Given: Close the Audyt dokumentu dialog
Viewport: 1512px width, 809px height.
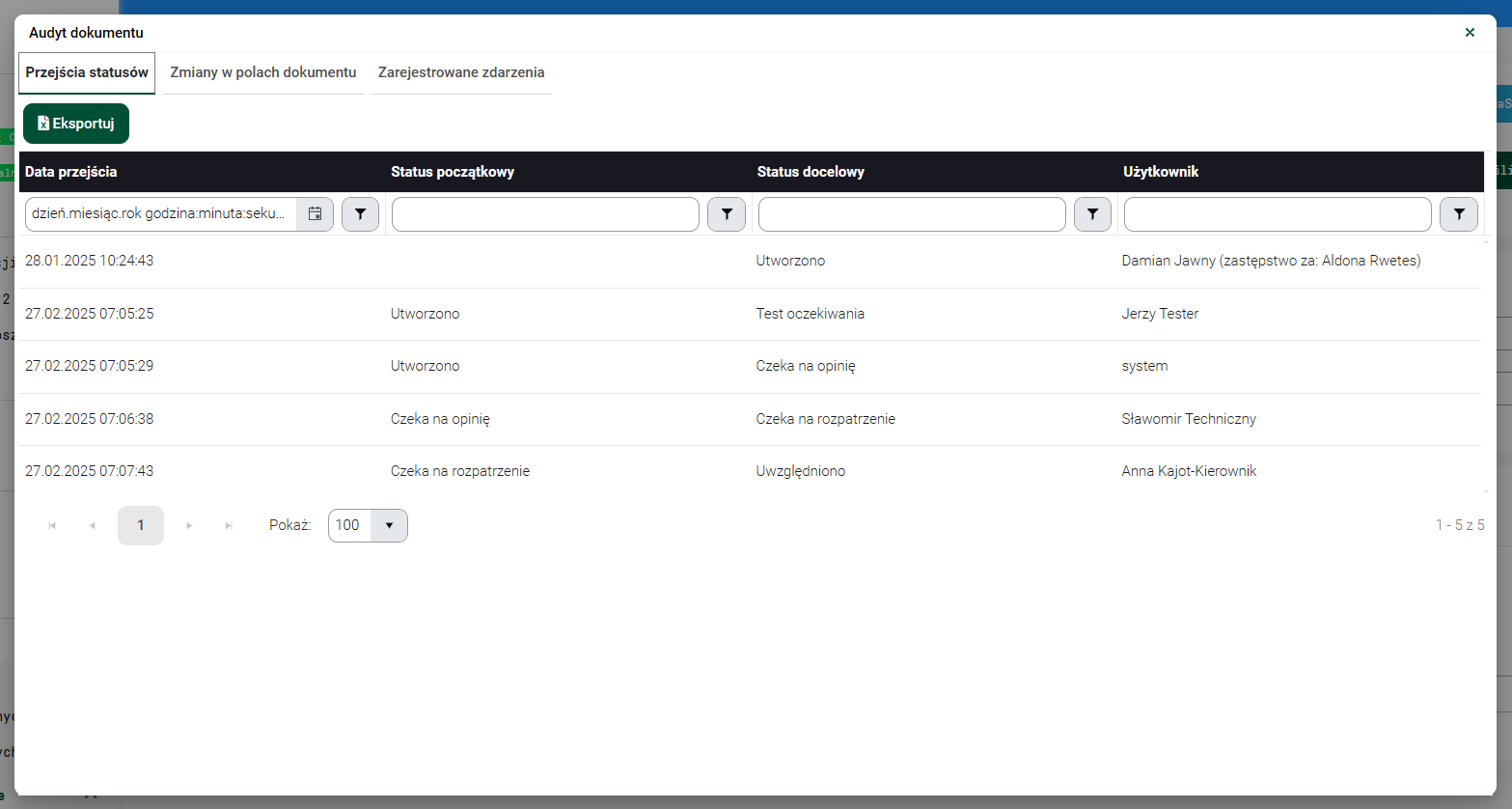Looking at the screenshot, I should (1470, 33).
